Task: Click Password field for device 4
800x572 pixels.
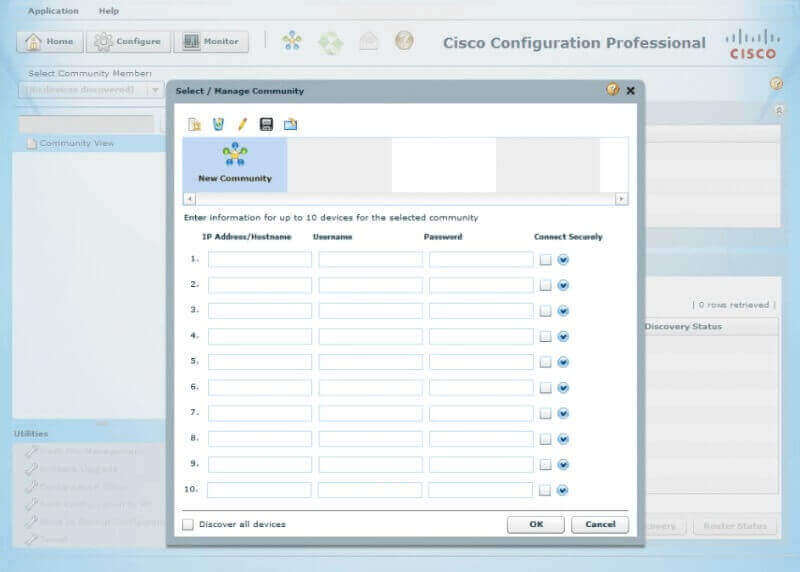Action: pyautogui.click(x=481, y=336)
